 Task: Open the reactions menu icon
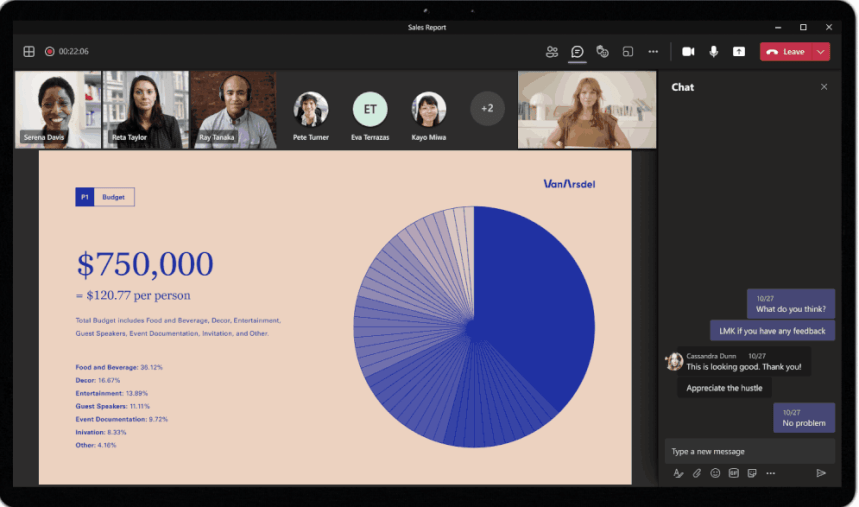[x=602, y=51]
